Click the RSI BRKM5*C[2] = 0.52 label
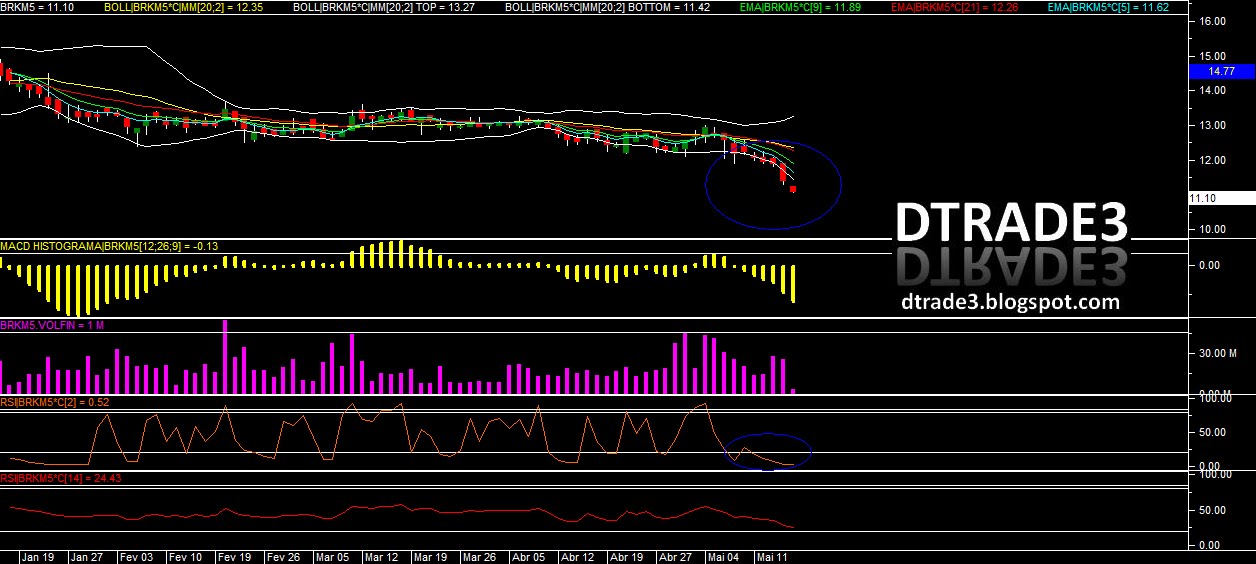The width and height of the screenshot is (1256, 564). [55, 402]
